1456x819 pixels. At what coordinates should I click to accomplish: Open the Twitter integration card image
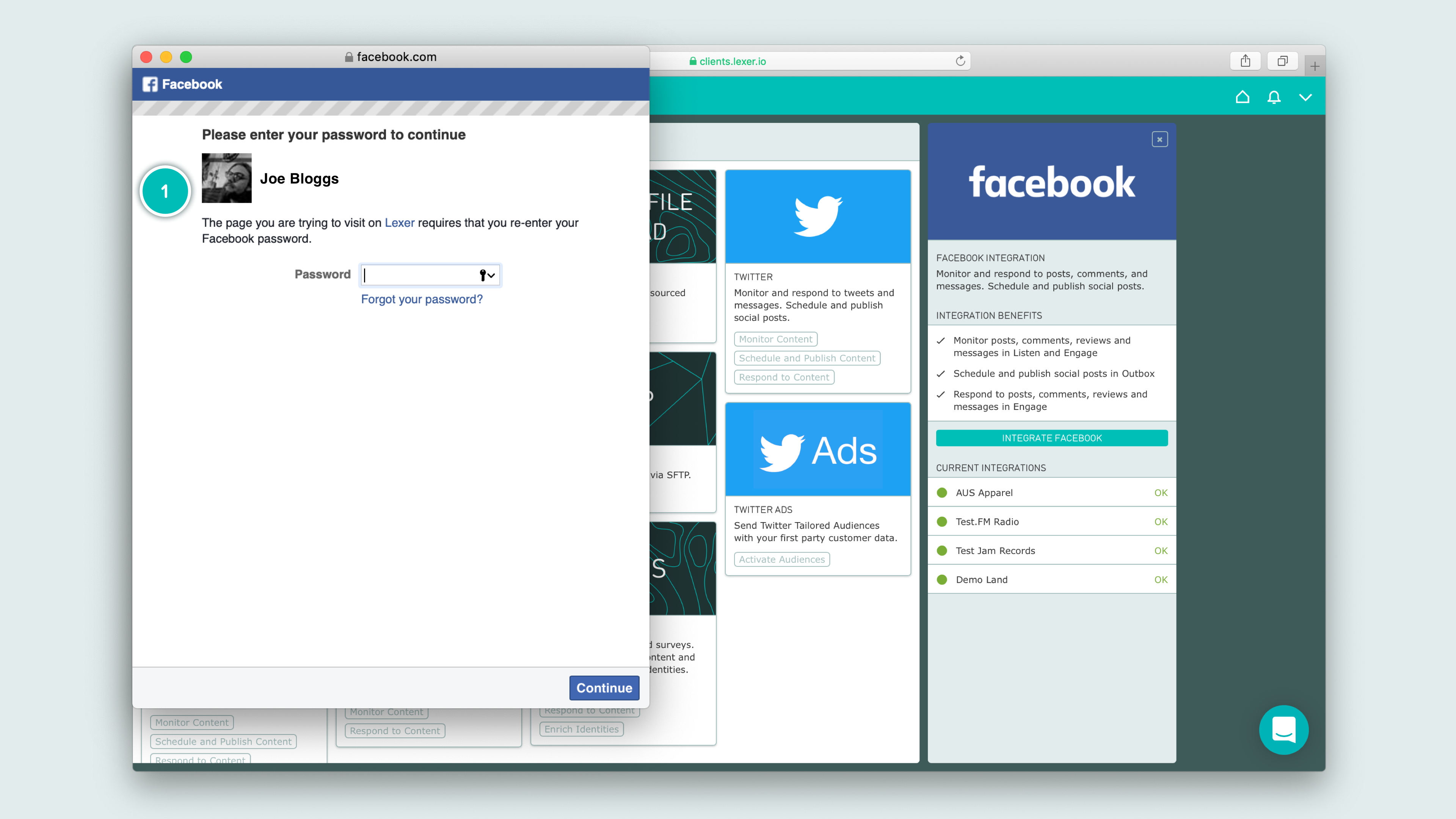(x=818, y=217)
